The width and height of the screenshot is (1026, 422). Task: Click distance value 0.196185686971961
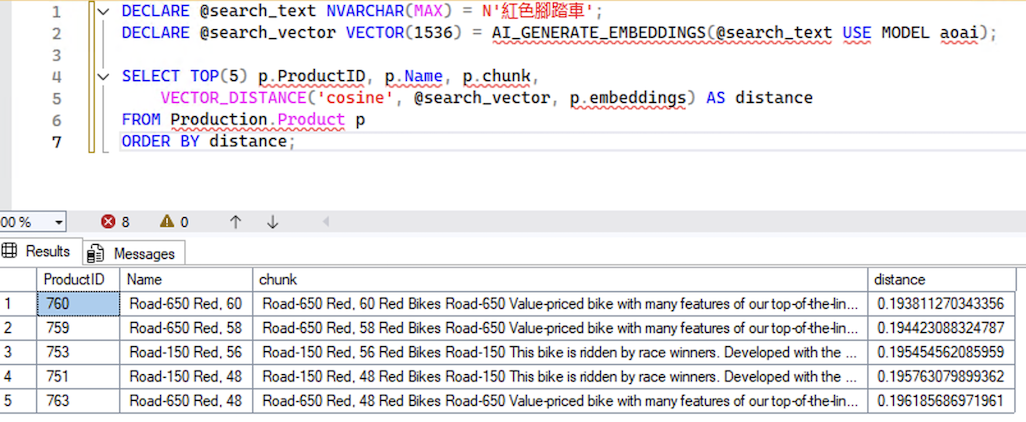coord(942,400)
